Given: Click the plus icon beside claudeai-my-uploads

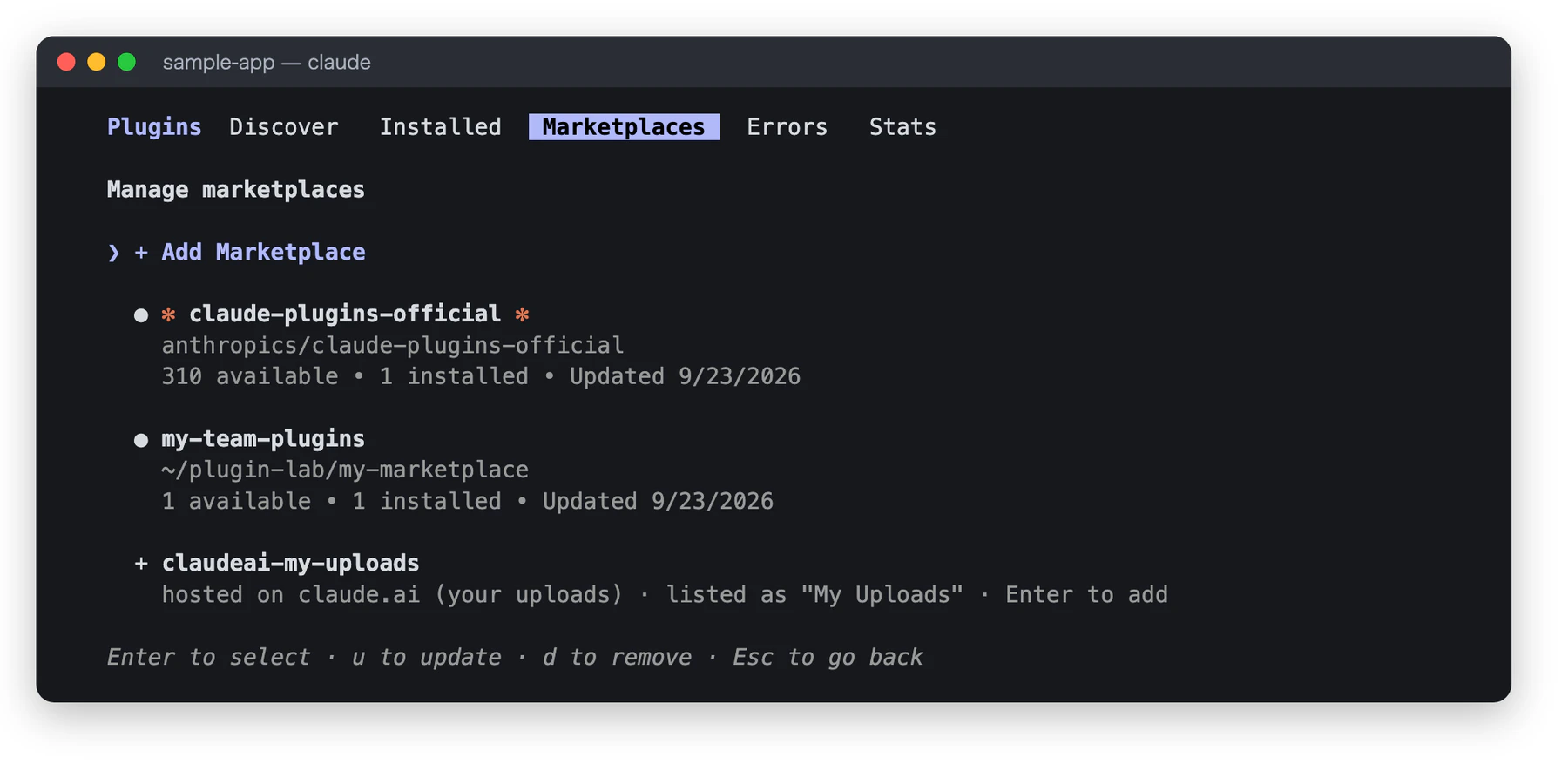Looking at the screenshot, I should [x=140, y=564].
